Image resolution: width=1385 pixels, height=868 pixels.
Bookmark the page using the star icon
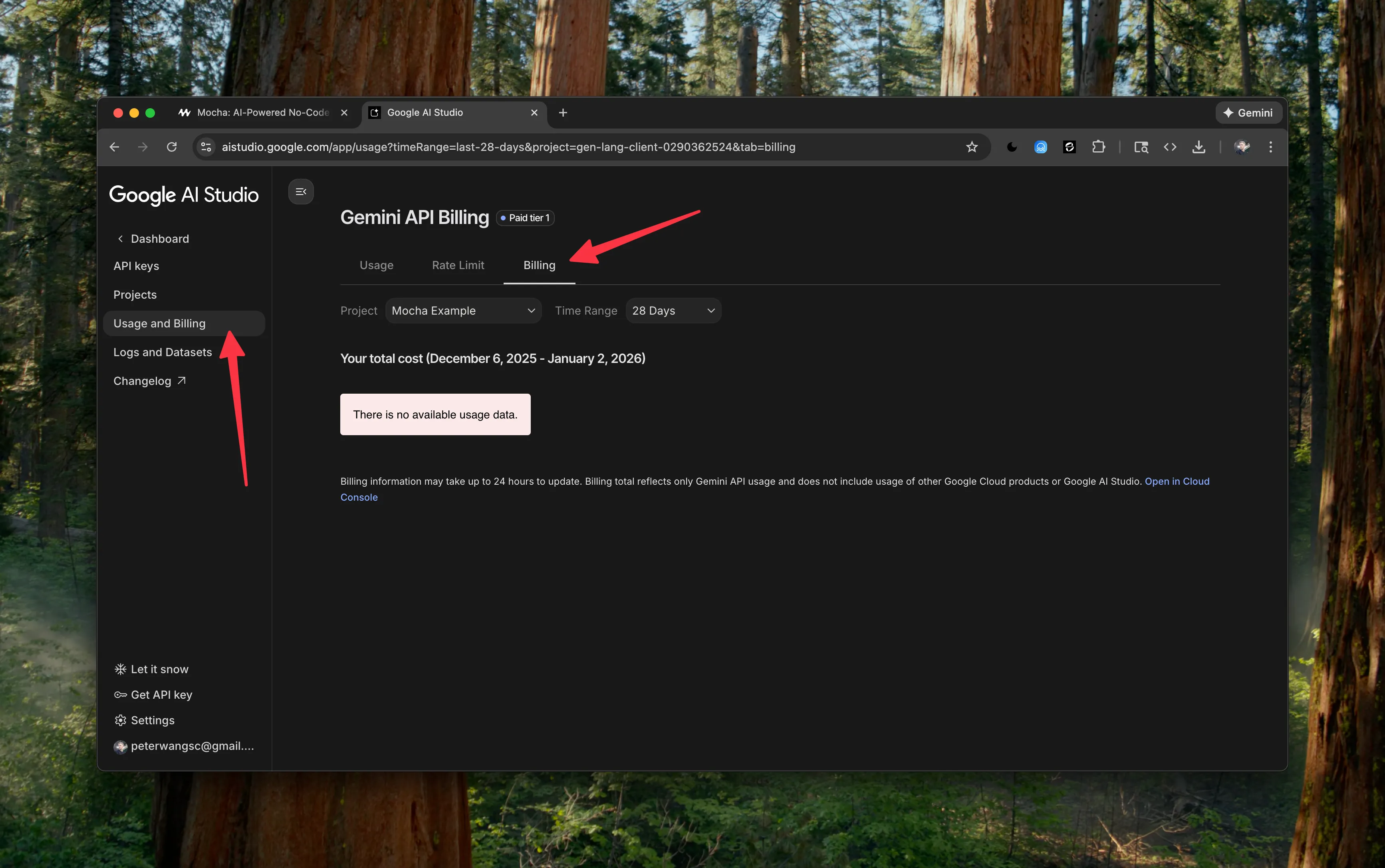tap(972, 147)
